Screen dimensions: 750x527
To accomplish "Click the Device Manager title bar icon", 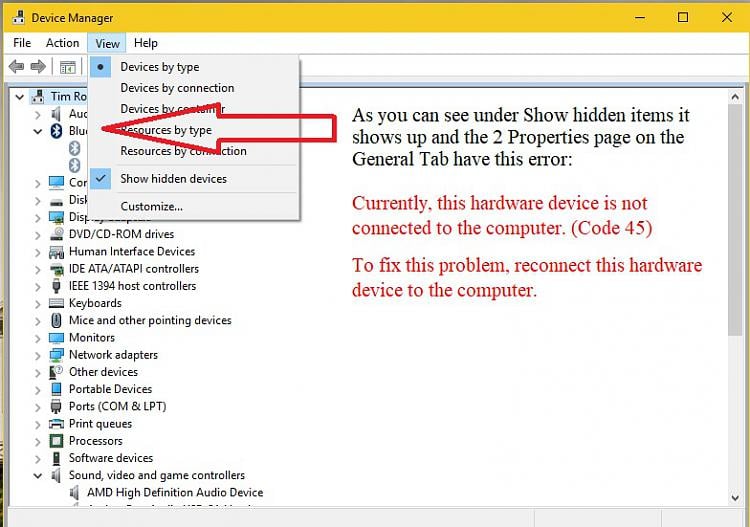I will pyautogui.click(x=19, y=17).
